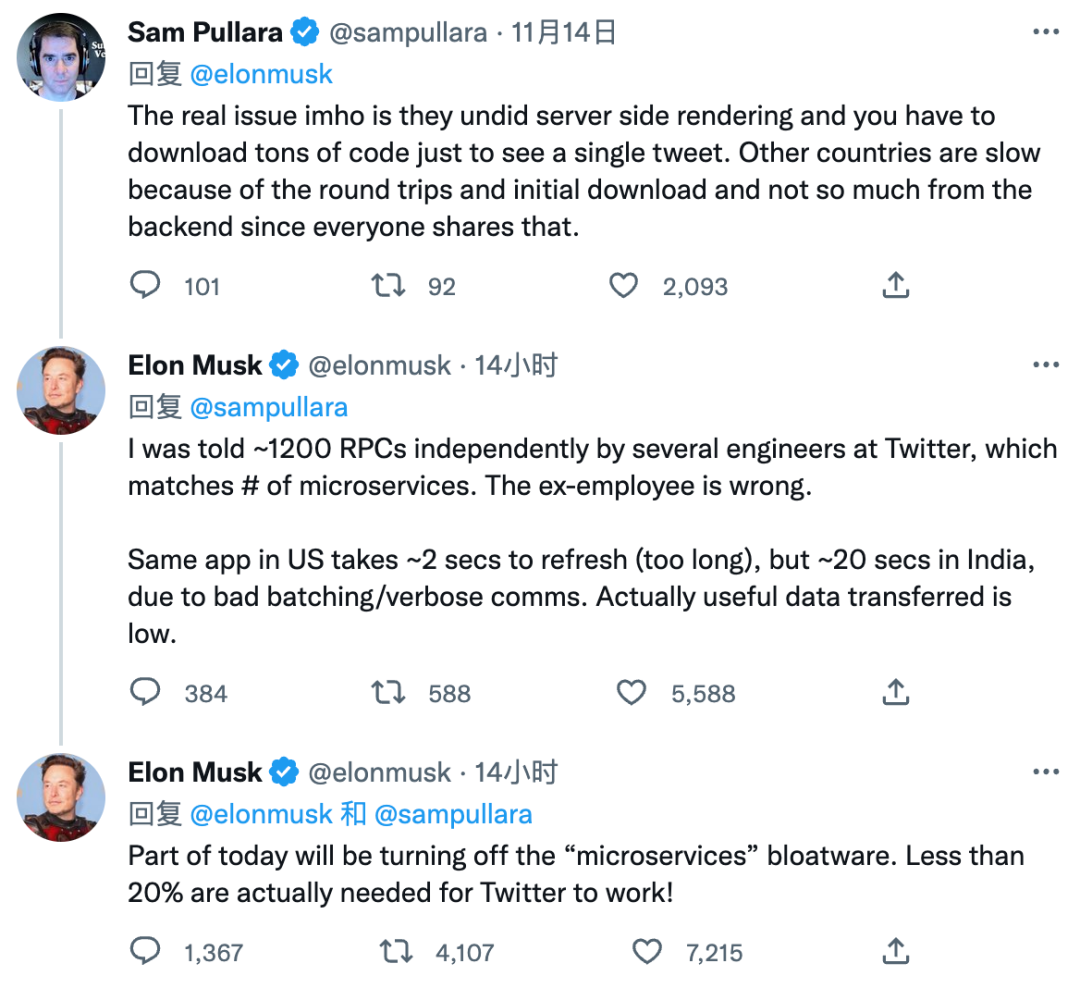1080x988 pixels.
Task: Like Sam Pullara's tweet with 2,093 likes
Action: tap(624, 286)
